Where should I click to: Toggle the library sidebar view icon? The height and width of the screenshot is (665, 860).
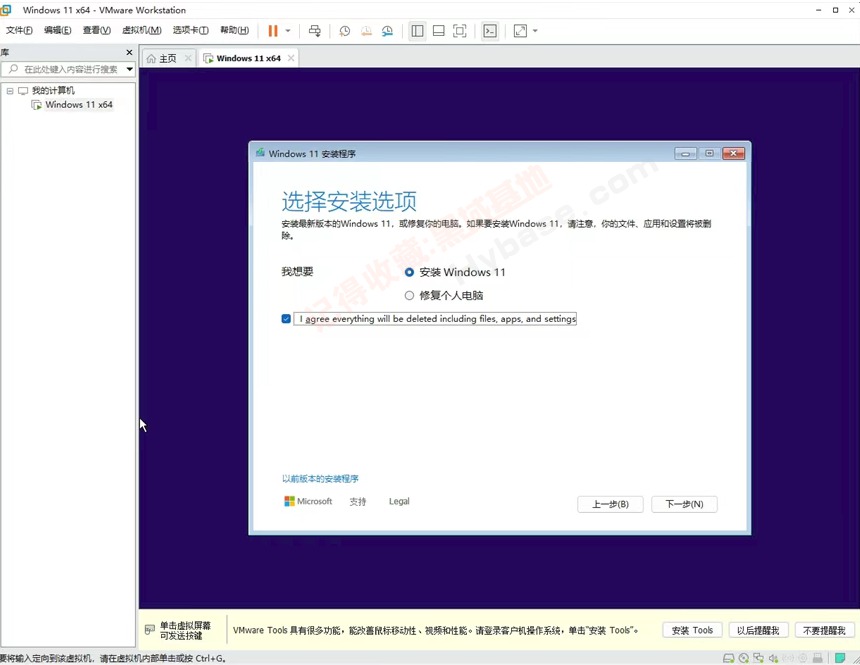(417, 31)
